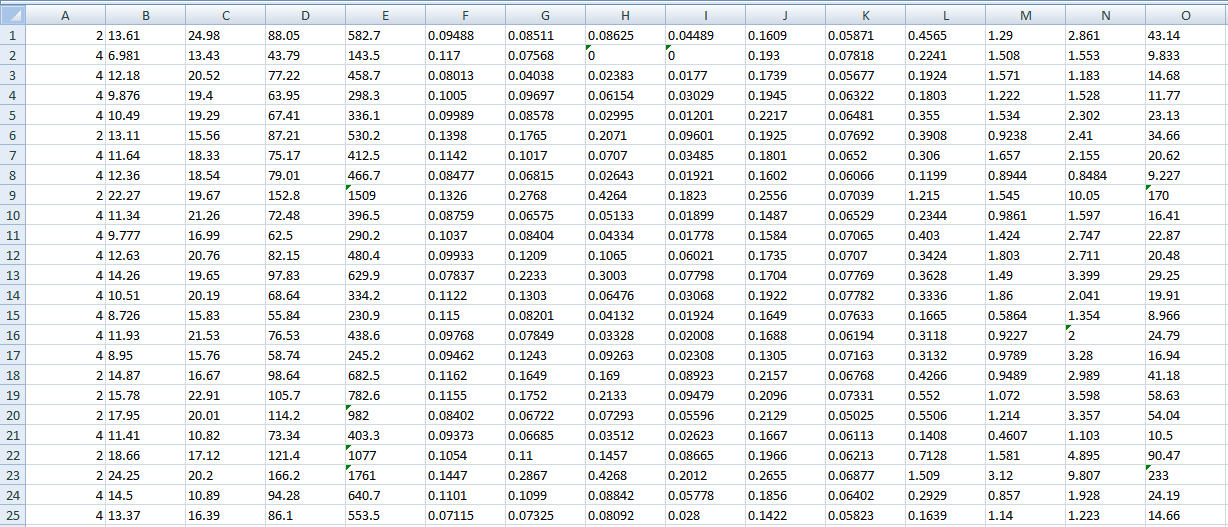The image size is (1228, 527).
Task: Select cell containing 58.63
Action: (1186, 395)
